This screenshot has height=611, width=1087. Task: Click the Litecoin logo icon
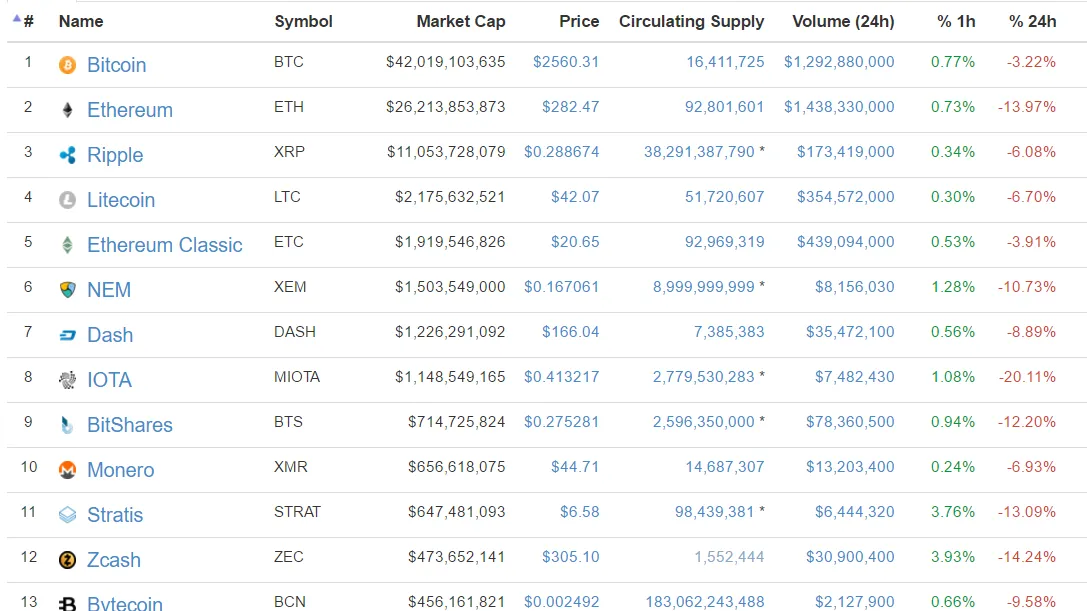pyautogui.click(x=67, y=200)
